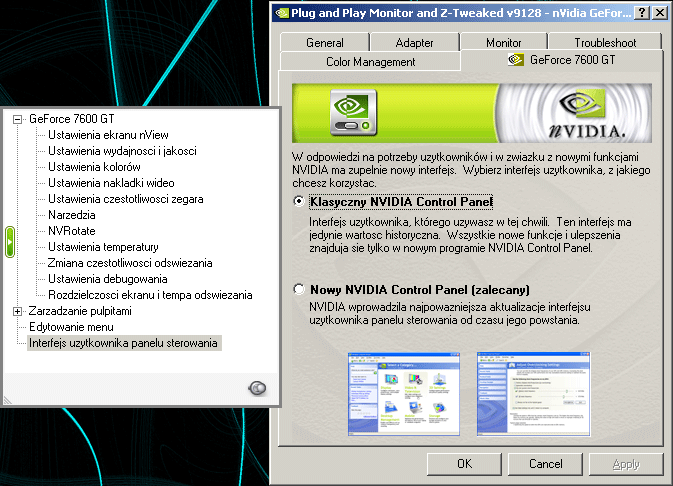The width and height of the screenshot is (673, 486).
Task: Select Interfejs uzytkownika panelu sterowania
Action: click(x=123, y=343)
